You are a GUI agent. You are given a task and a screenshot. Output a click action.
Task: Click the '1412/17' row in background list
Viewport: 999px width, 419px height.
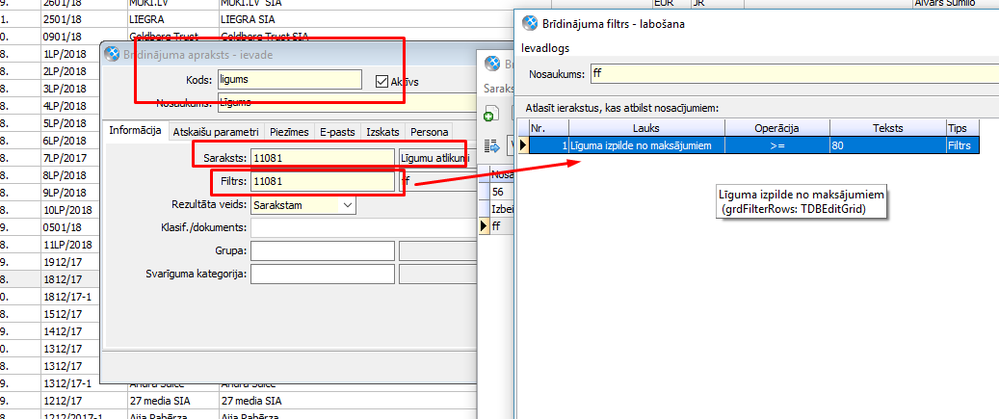point(70,331)
